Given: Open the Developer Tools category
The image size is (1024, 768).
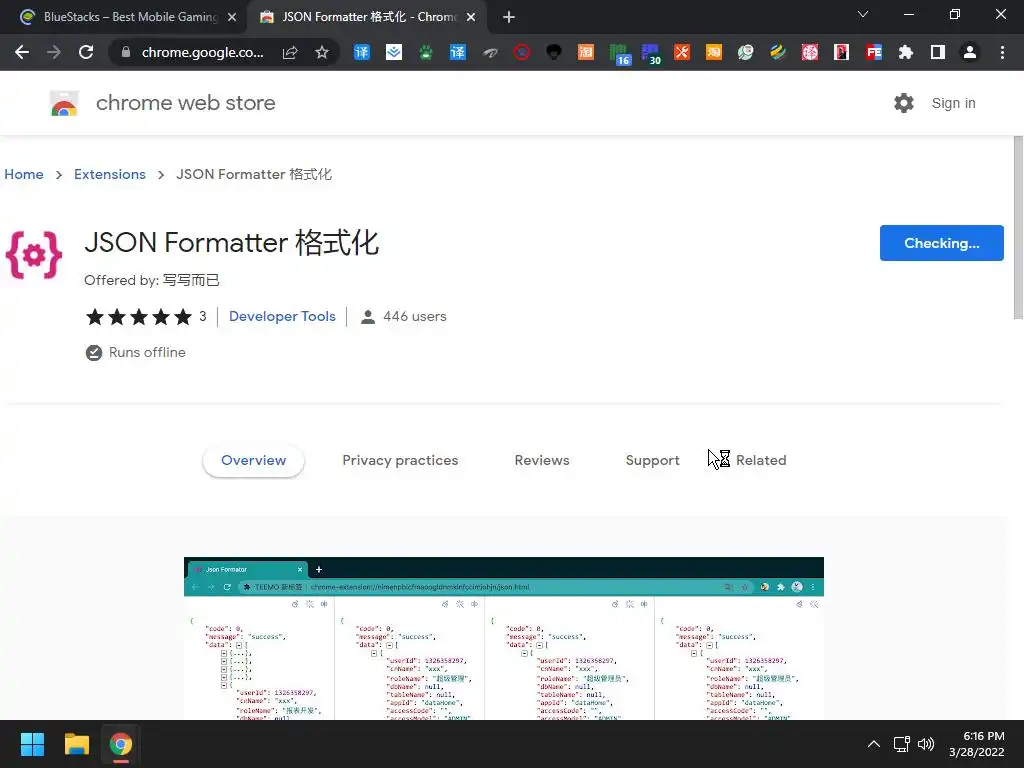Looking at the screenshot, I should [x=282, y=316].
